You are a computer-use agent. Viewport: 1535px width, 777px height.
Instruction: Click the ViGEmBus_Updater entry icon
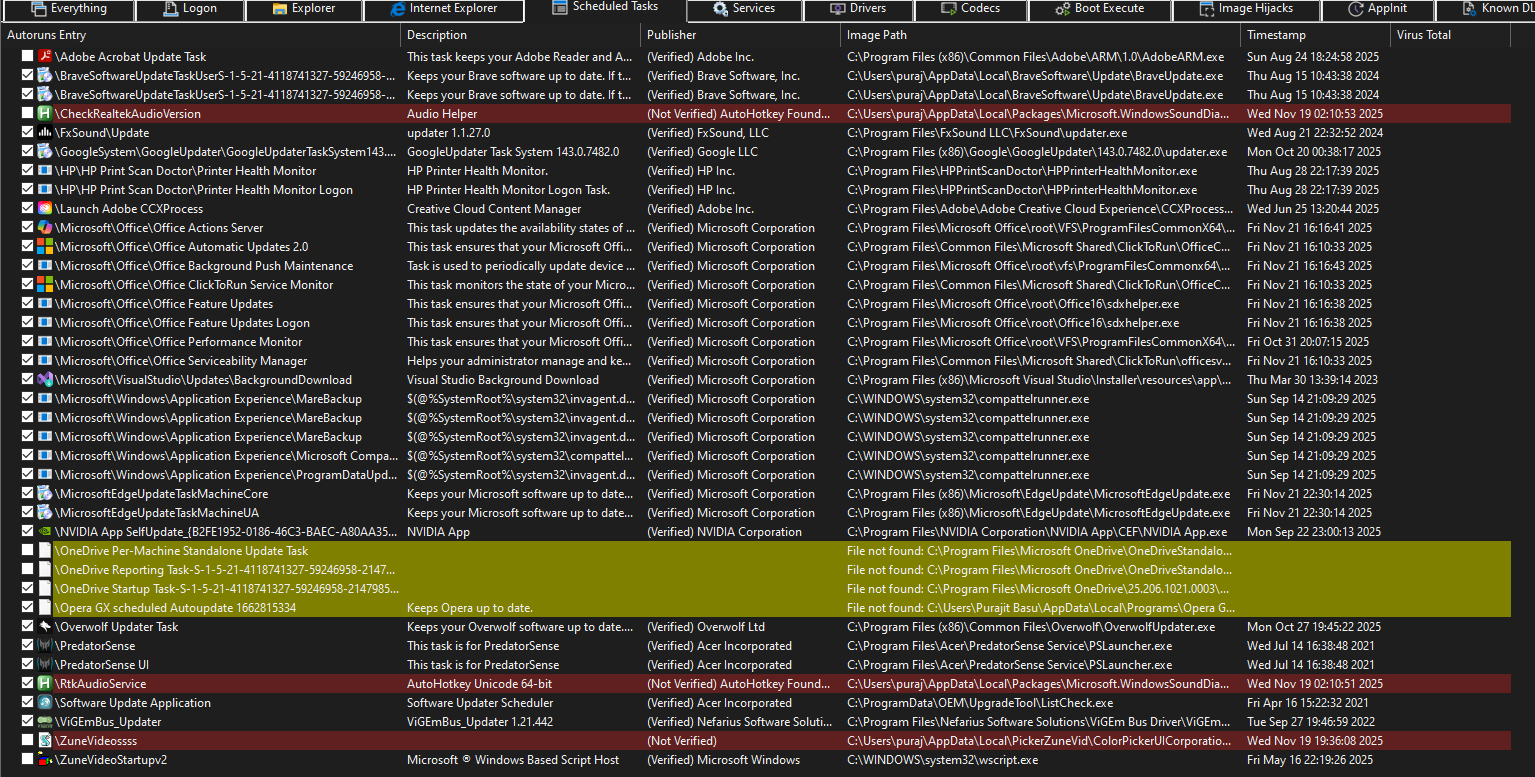click(45, 722)
